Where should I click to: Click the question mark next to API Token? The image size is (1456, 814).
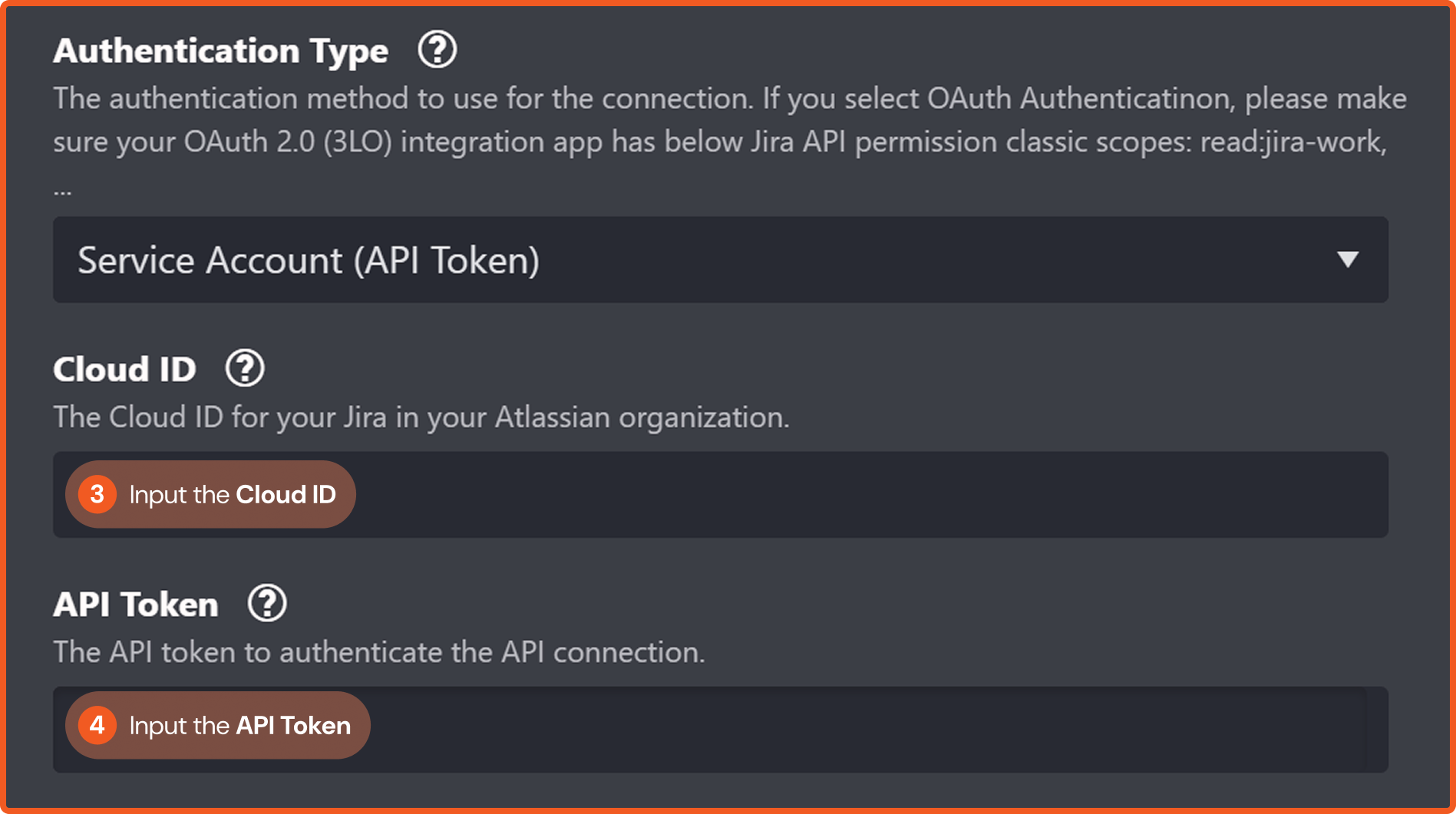point(267,603)
